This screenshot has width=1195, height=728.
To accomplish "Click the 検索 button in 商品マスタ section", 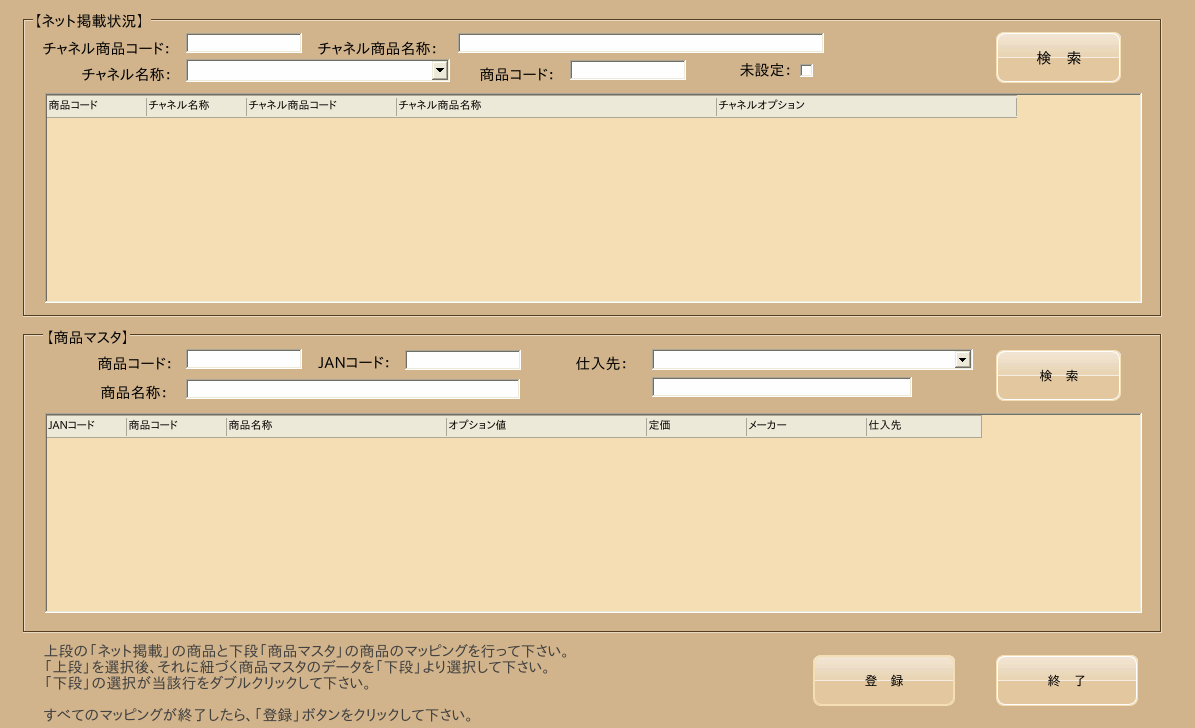I will (x=1058, y=375).
